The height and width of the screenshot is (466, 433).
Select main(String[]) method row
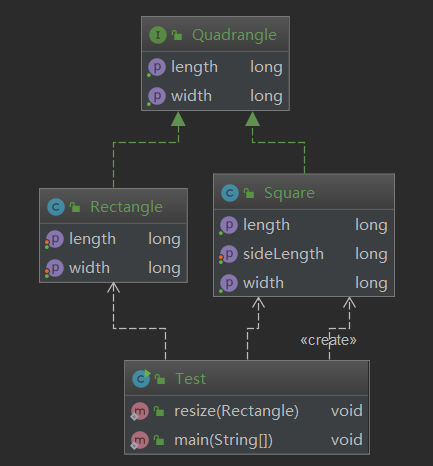247,440
